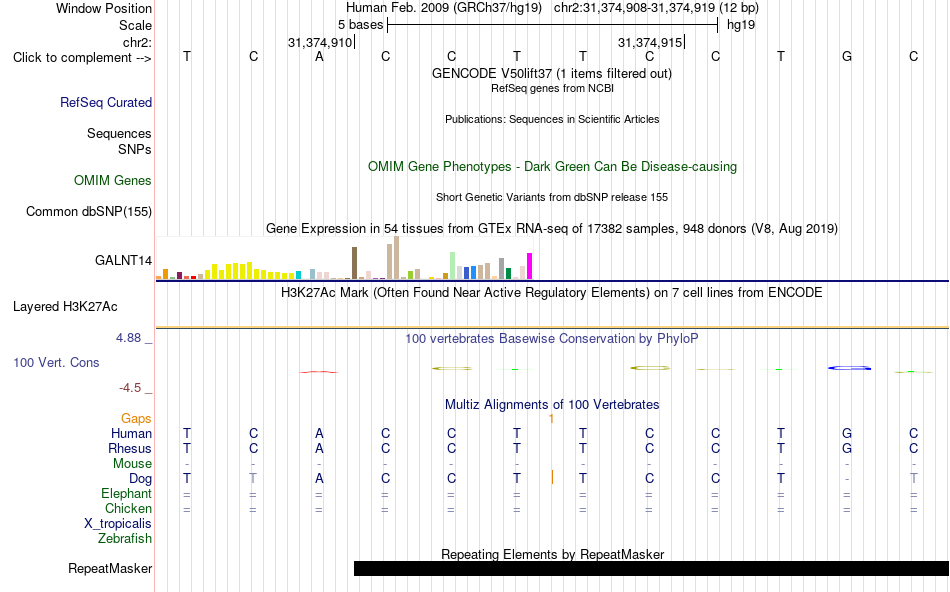Click the Mouse species label

coord(132,464)
